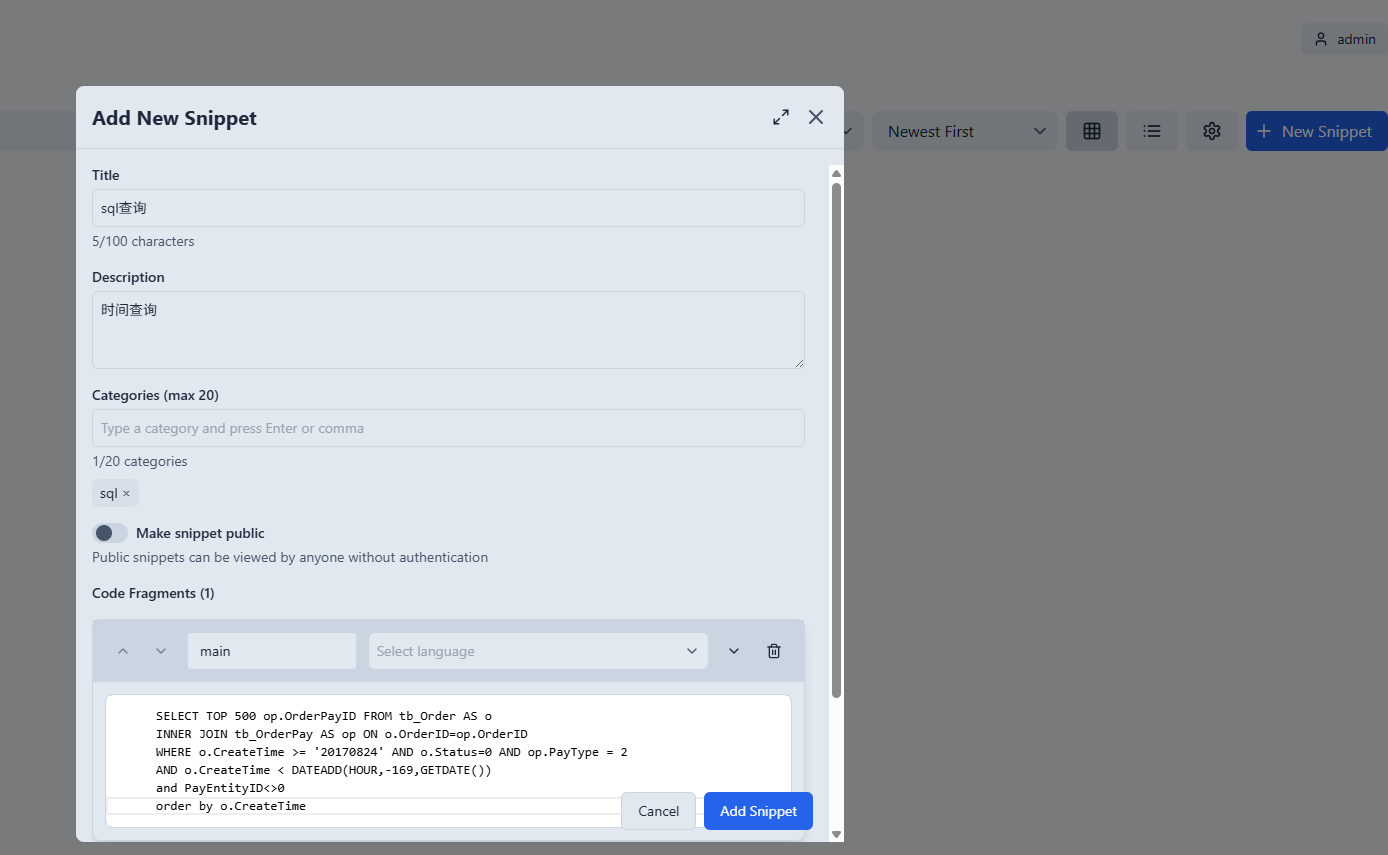The width and height of the screenshot is (1388, 855).
Task: Click the INNER JOIN tb_OrderPay code line
Action: pos(342,734)
